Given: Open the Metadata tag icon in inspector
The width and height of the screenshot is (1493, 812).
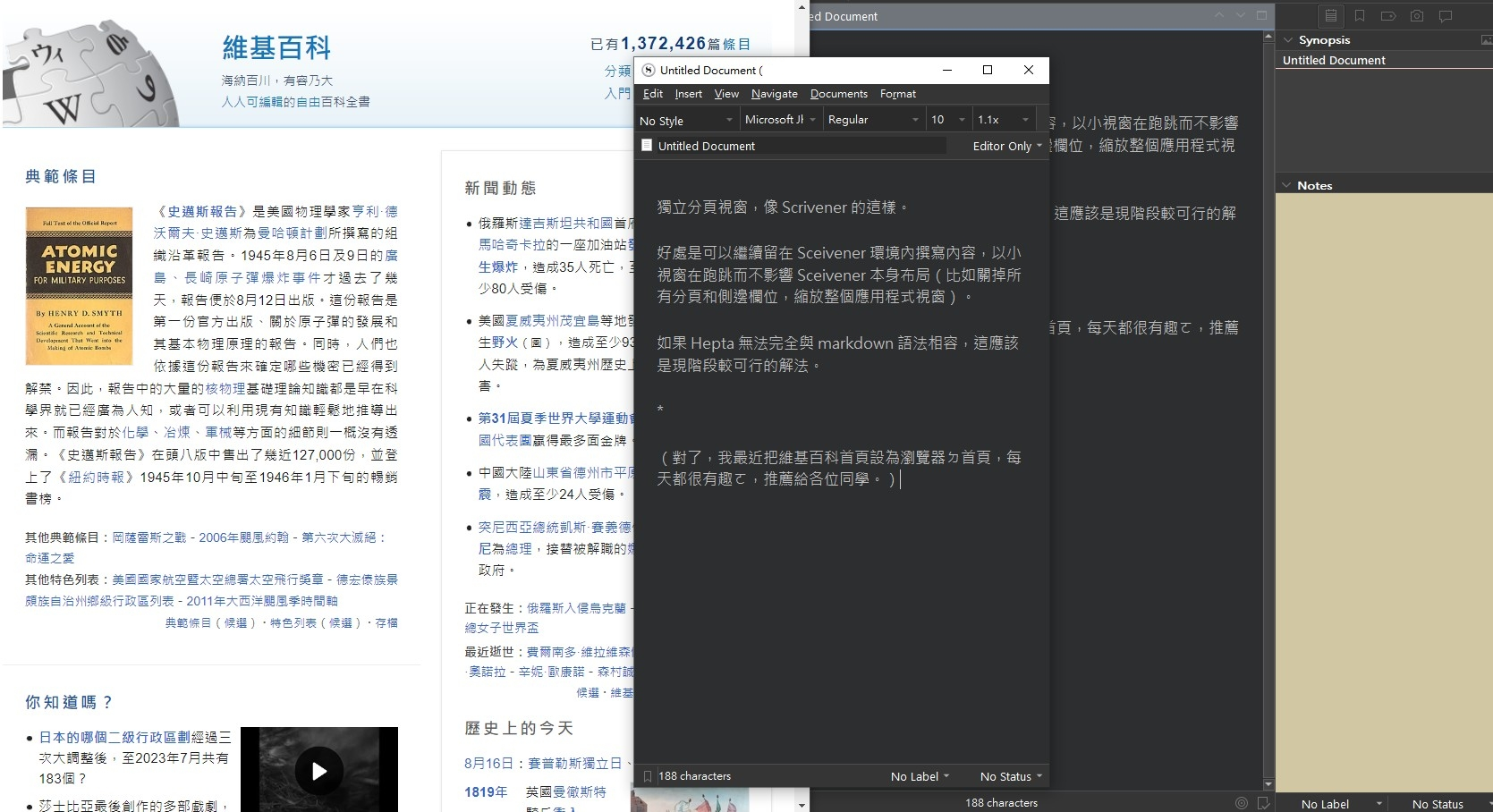Looking at the screenshot, I should tap(1388, 16).
